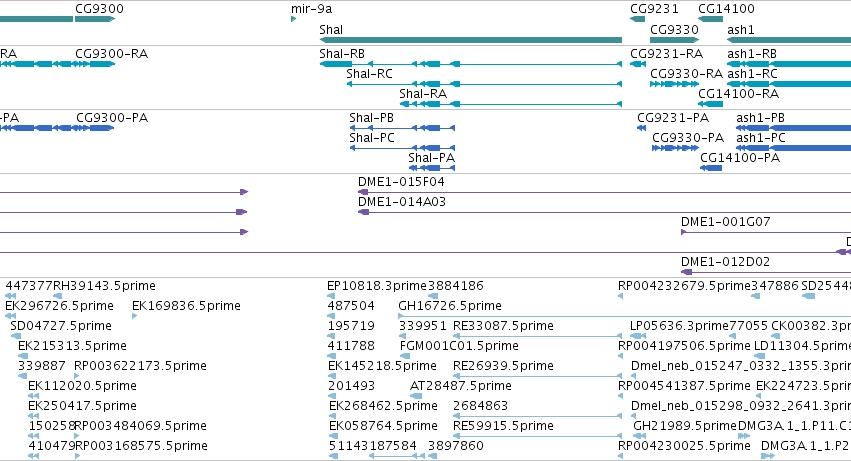
Task: Select the SD04727.5prime EST
Action: 16,336
